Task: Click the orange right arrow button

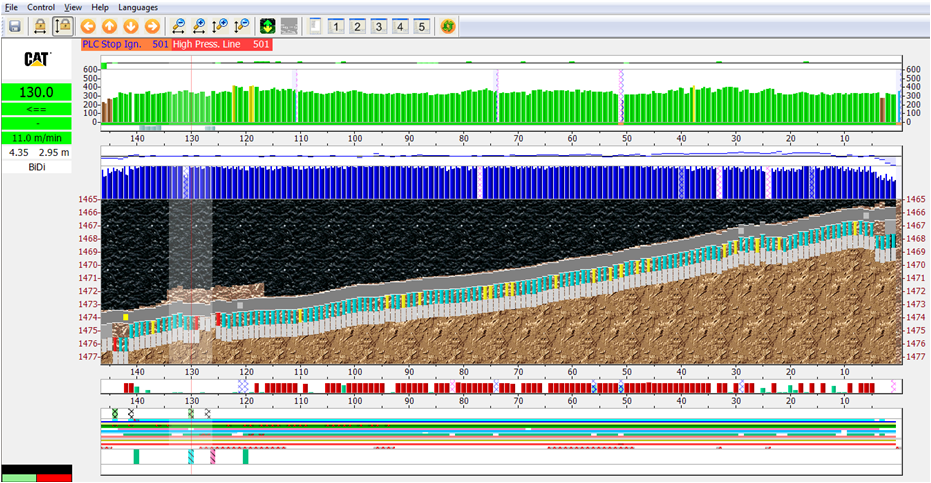Action: click(x=152, y=26)
